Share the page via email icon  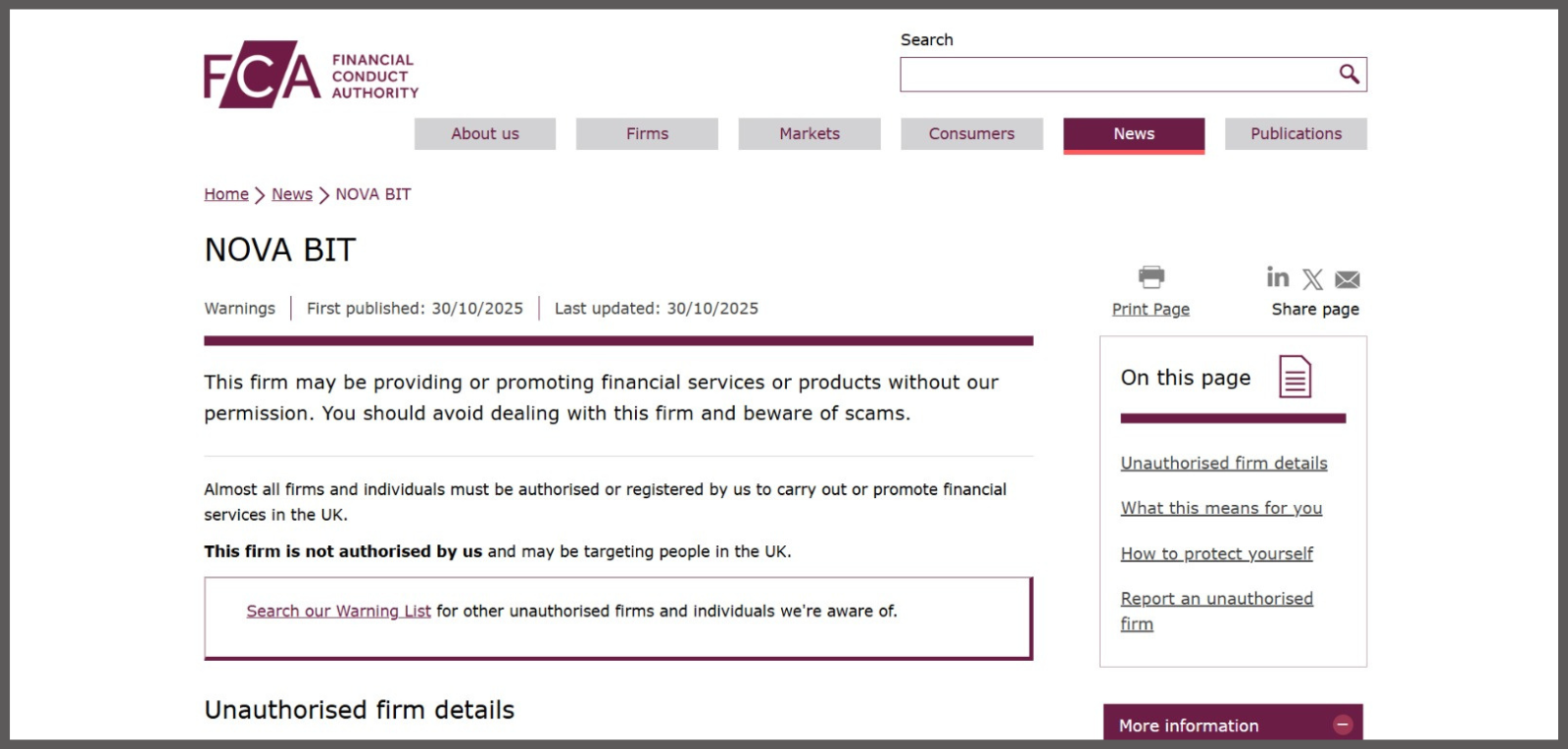click(1347, 278)
